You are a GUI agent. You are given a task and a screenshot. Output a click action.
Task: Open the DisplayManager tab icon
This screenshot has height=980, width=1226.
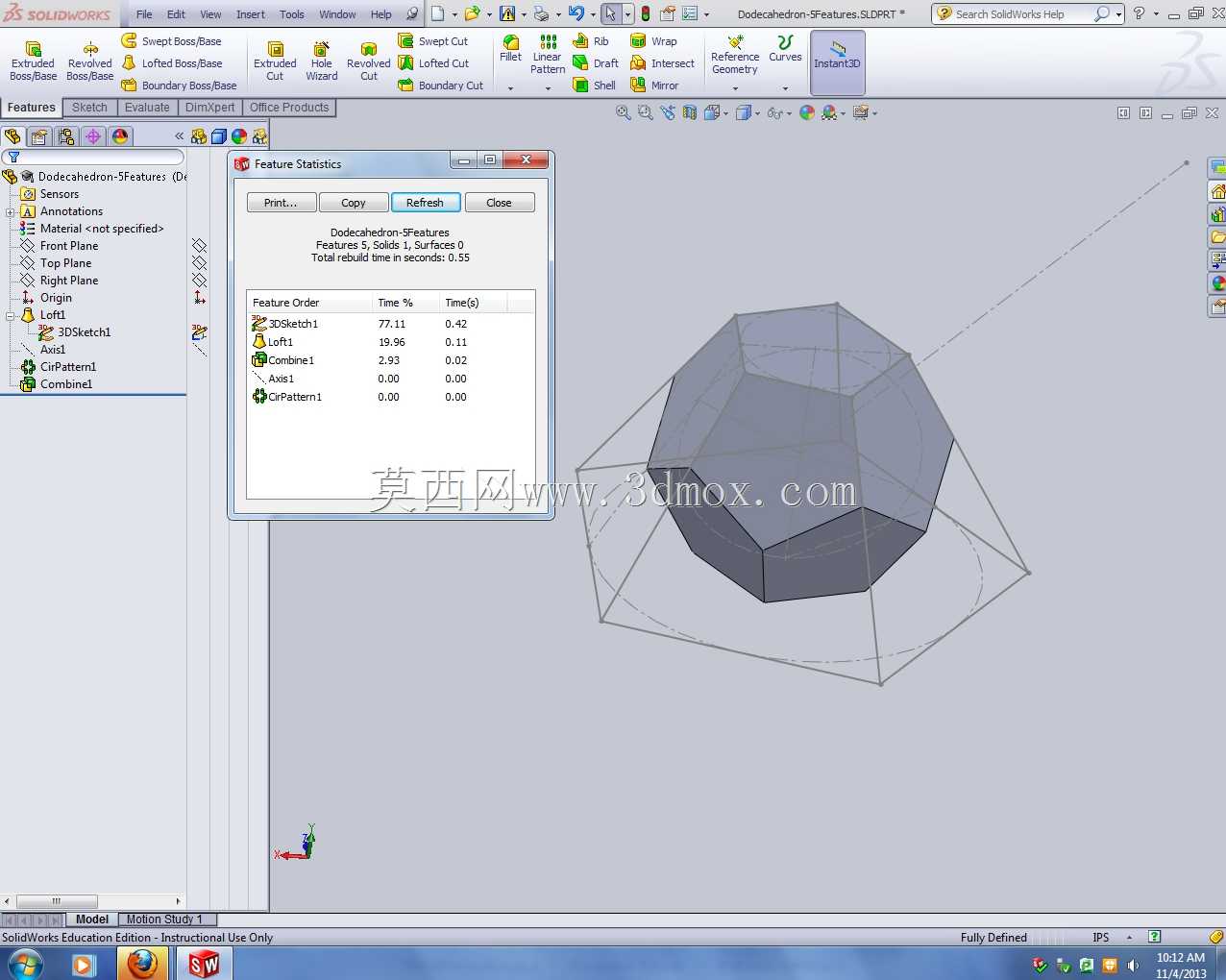coord(120,136)
